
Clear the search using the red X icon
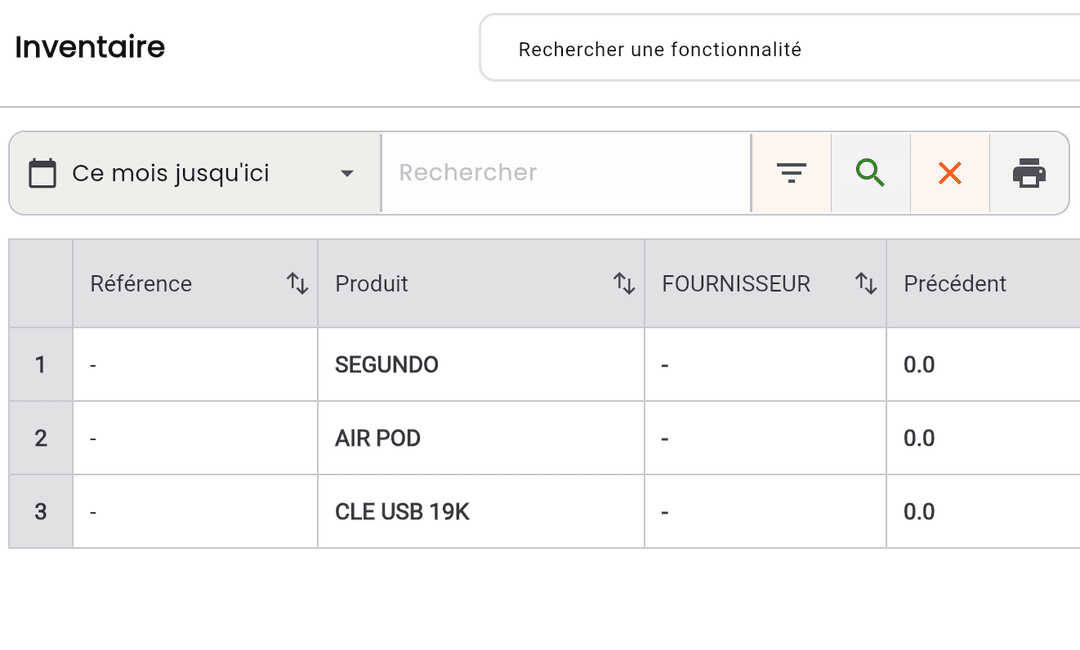(x=949, y=172)
